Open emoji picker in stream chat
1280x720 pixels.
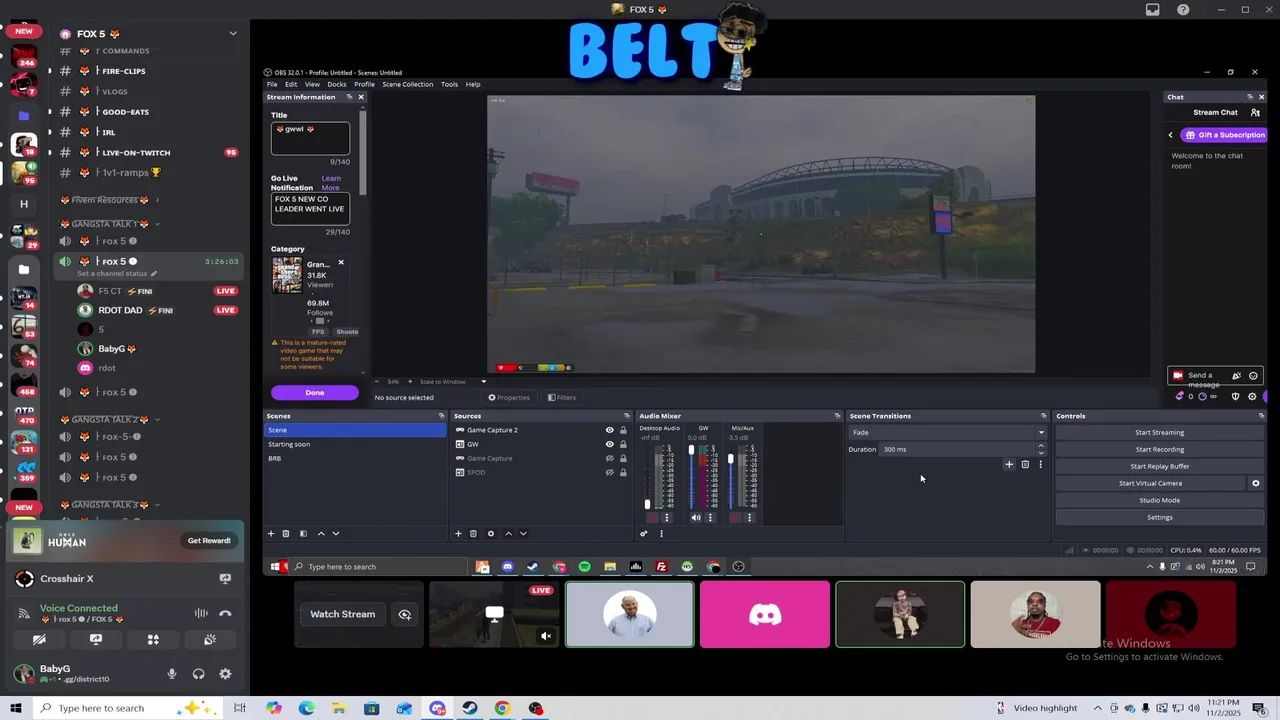(x=1253, y=376)
